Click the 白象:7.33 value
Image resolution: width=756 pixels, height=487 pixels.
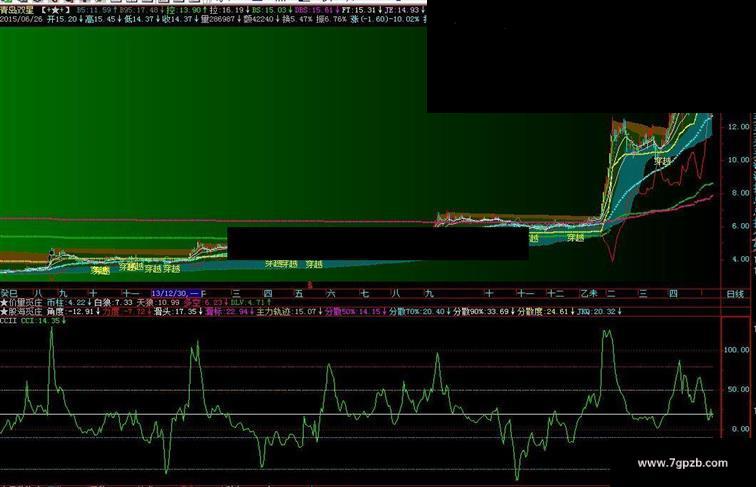113,302
